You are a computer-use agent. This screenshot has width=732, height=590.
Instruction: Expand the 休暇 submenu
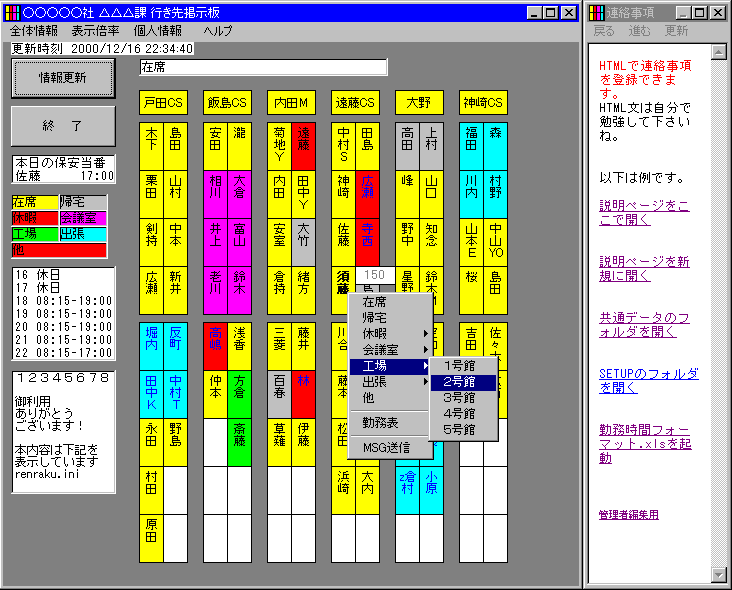click(389, 334)
